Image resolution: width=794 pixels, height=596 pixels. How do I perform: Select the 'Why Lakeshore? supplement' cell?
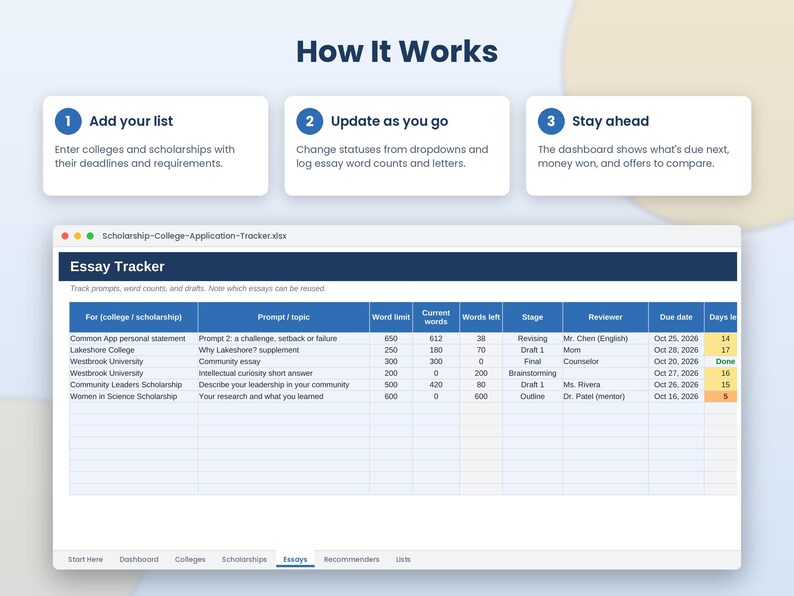click(284, 350)
